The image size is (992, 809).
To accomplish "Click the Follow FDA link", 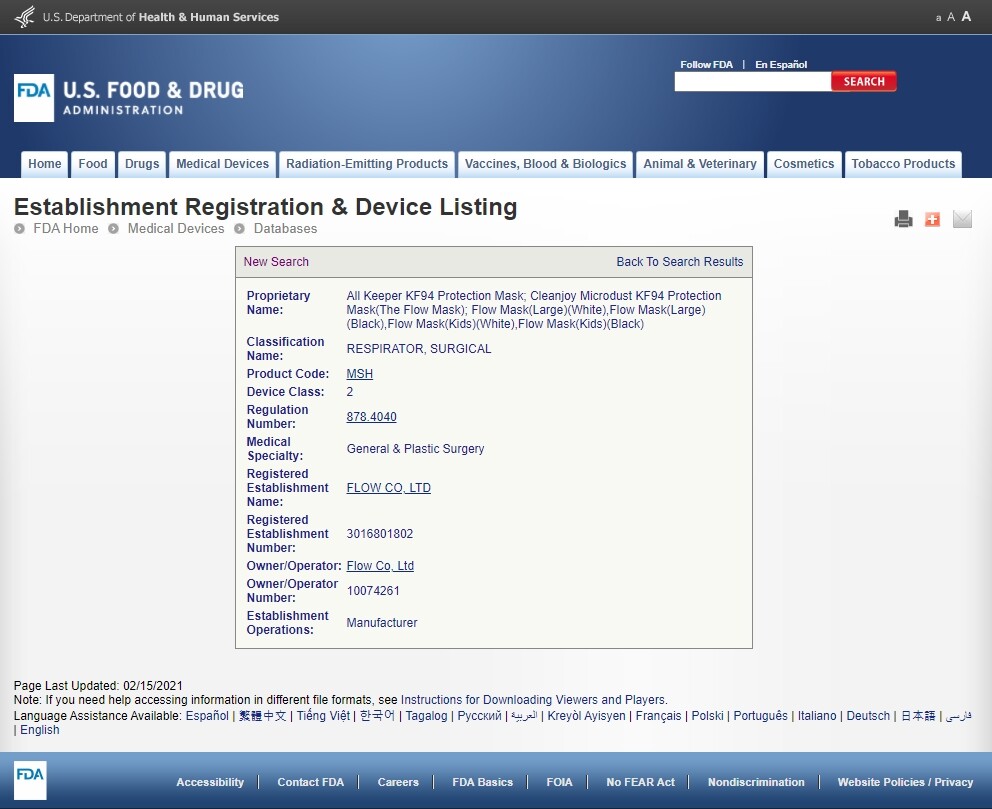I will pos(706,65).
